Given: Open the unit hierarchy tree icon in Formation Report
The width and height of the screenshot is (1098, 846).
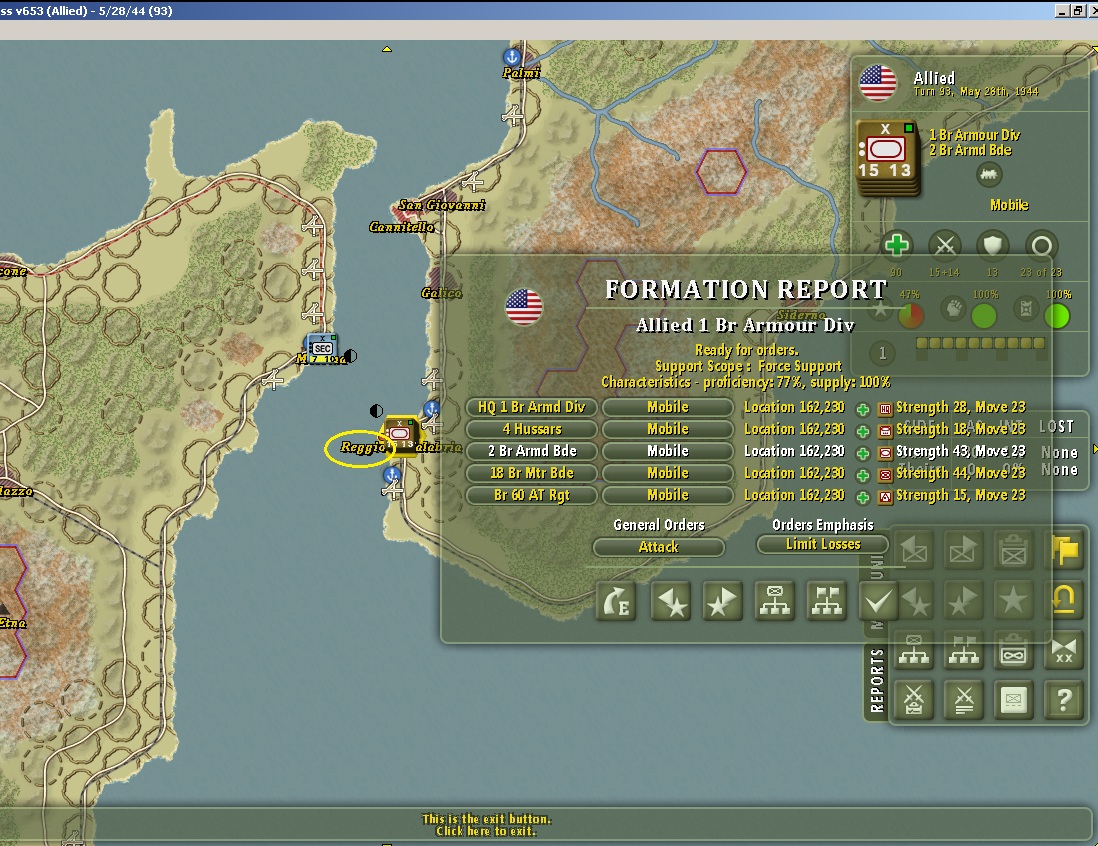Looking at the screenshot, I should click(774, 601).
